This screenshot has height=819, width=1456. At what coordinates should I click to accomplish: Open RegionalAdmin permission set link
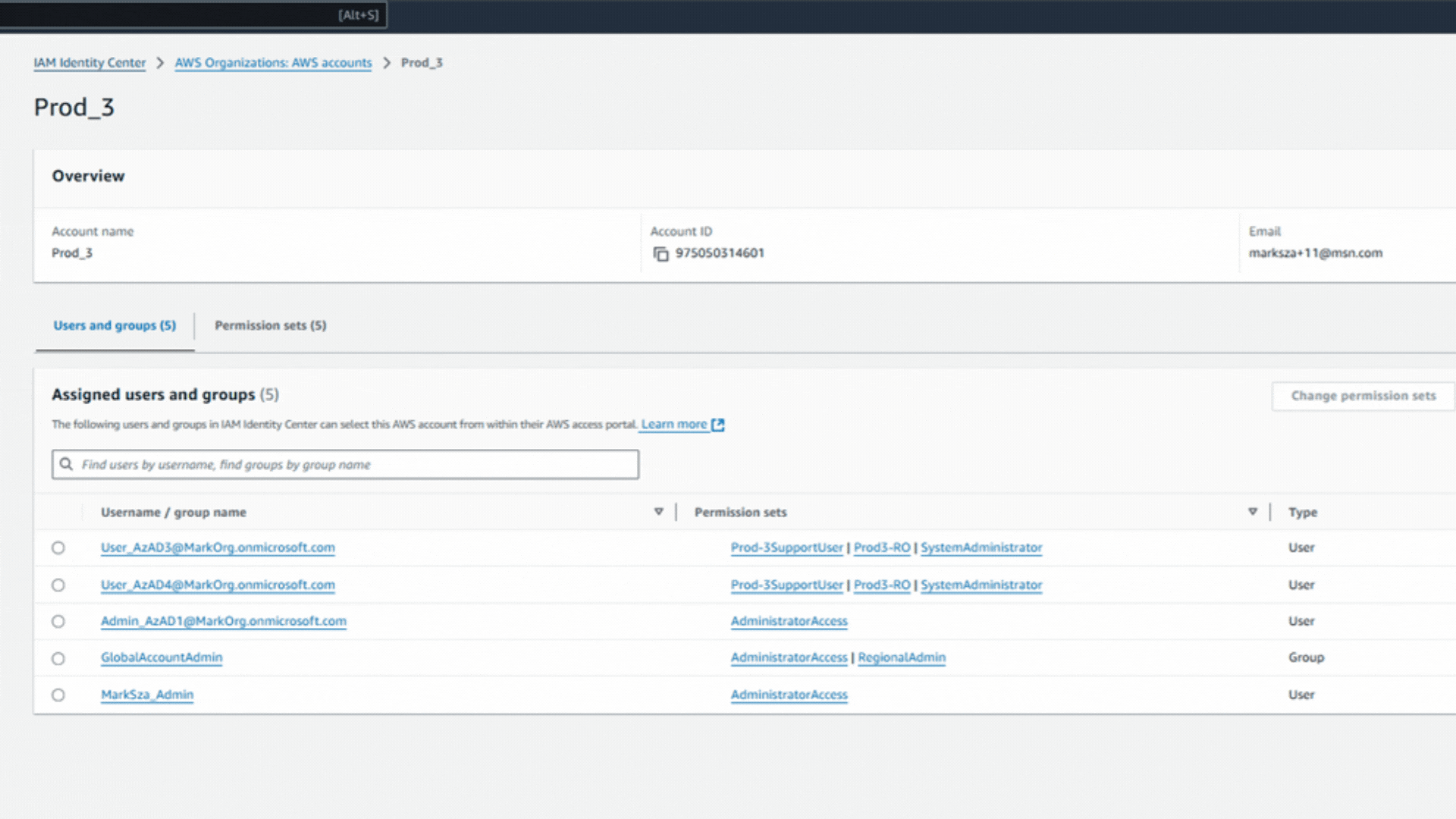tap(901, 657)
